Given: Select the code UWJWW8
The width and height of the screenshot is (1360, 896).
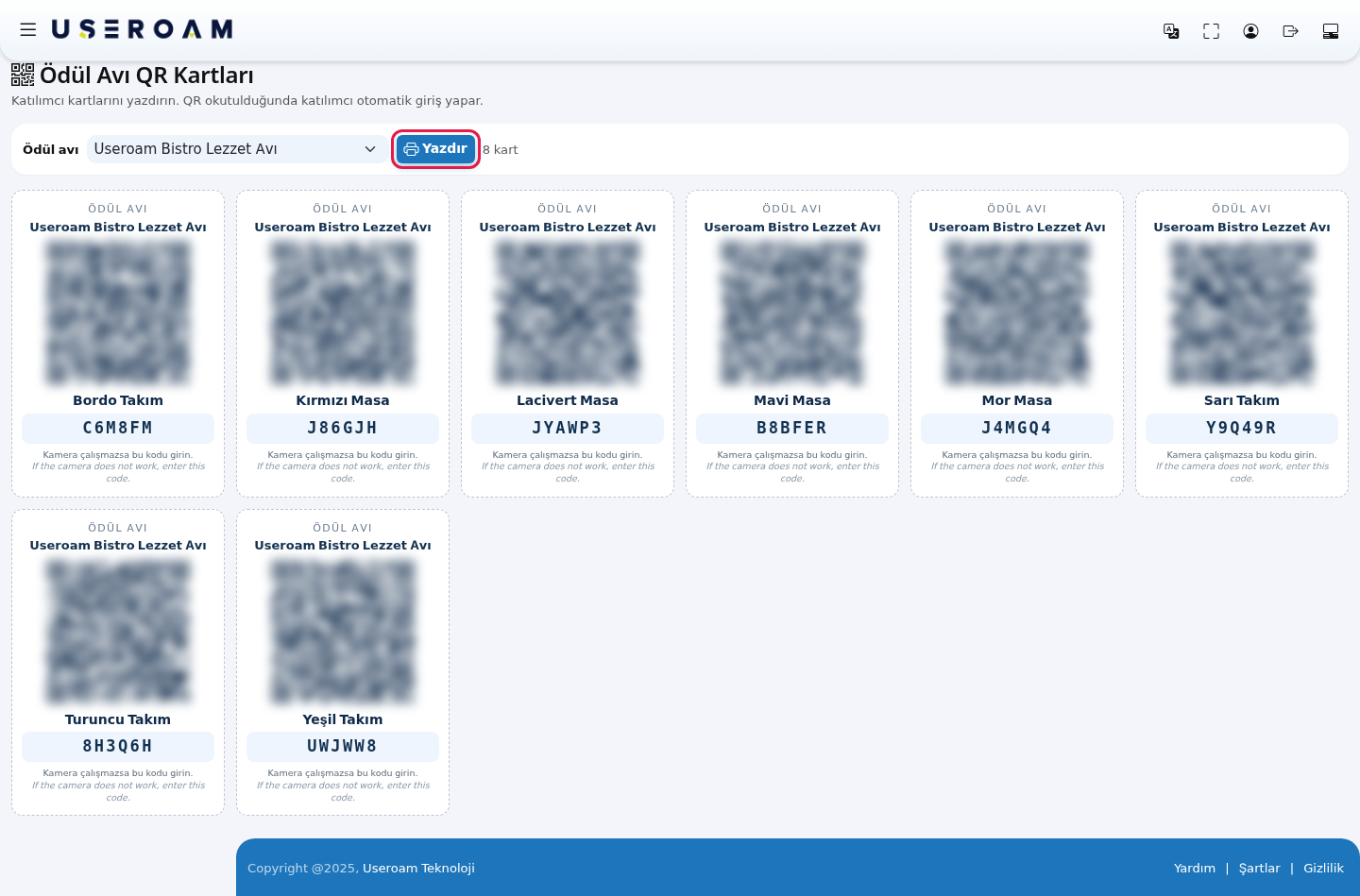Looking at the screenshot, I should 343,746.
